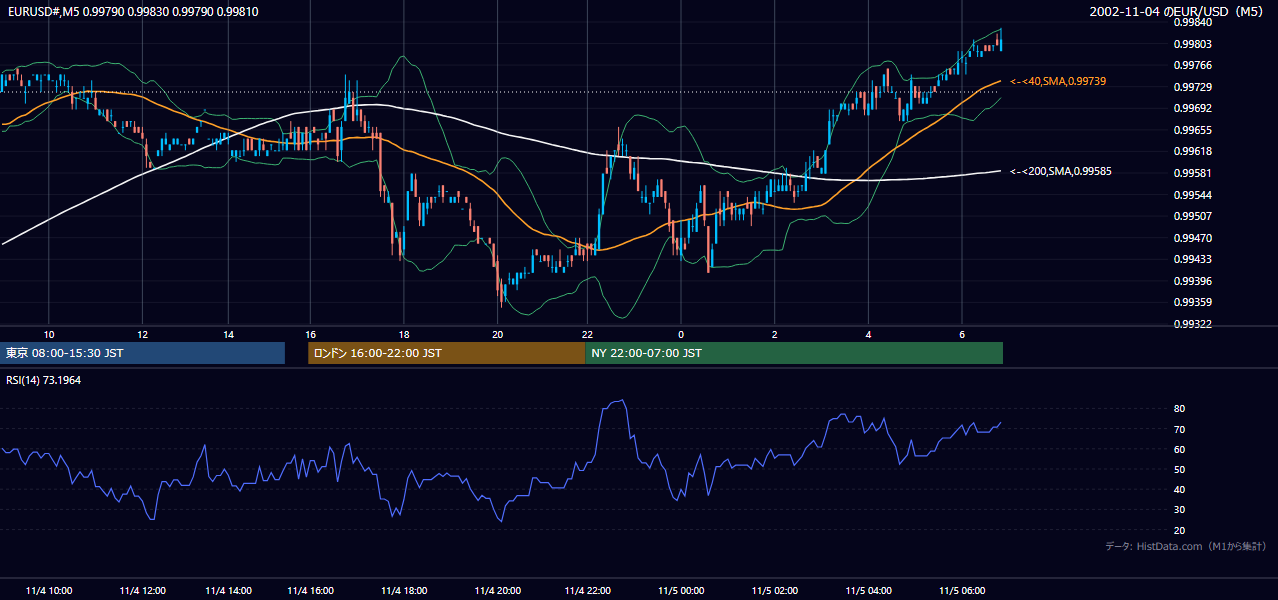Click the NY 22:00-07:00 JST session bar

pyautogui.click(x=794, y=353)
